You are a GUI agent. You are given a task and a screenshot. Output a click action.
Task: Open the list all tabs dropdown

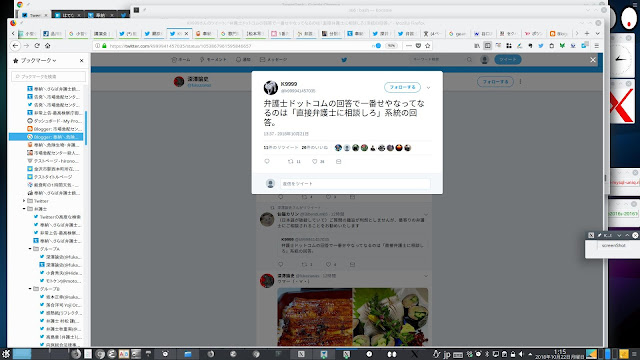[x=597, y=33]
